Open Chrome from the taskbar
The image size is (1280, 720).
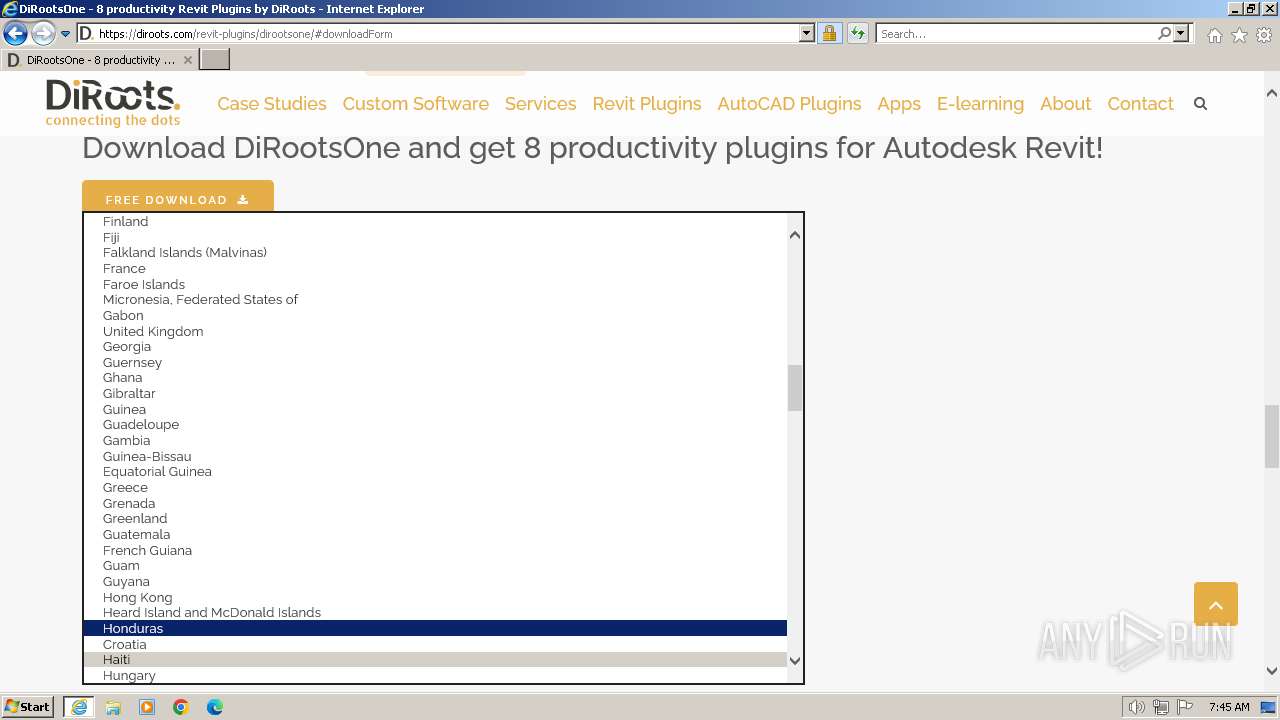[181, 707]
